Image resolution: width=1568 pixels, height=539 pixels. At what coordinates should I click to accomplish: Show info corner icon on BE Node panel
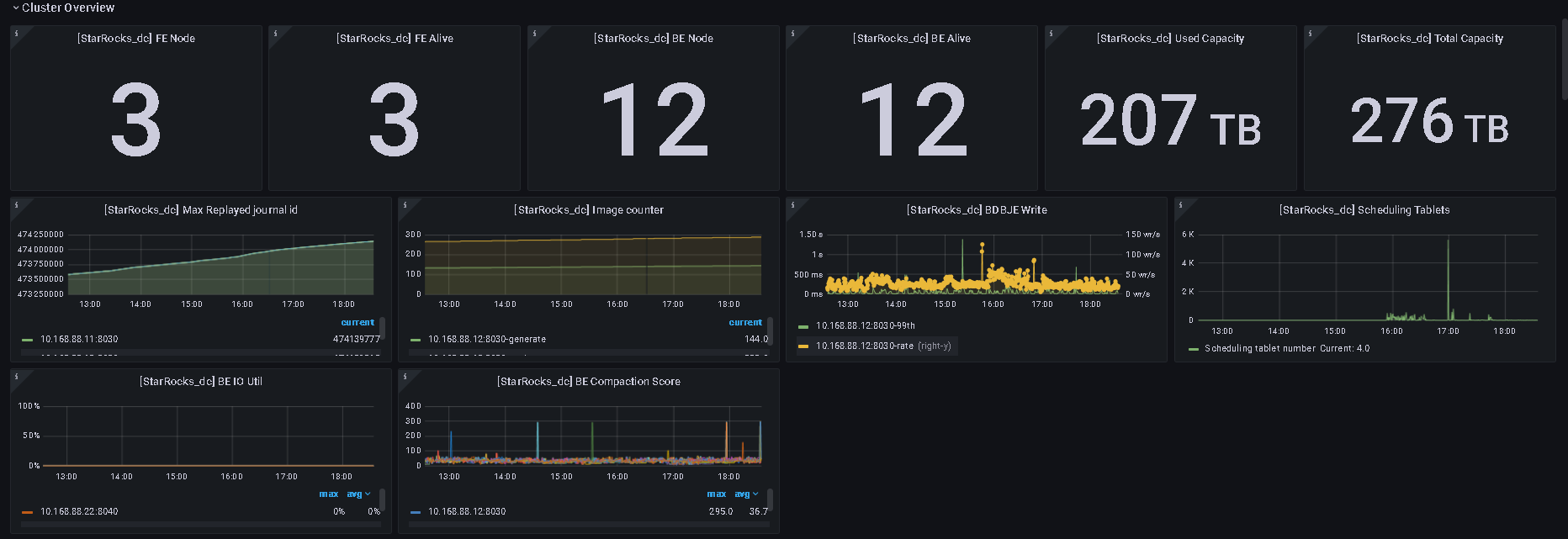(534, 33)
